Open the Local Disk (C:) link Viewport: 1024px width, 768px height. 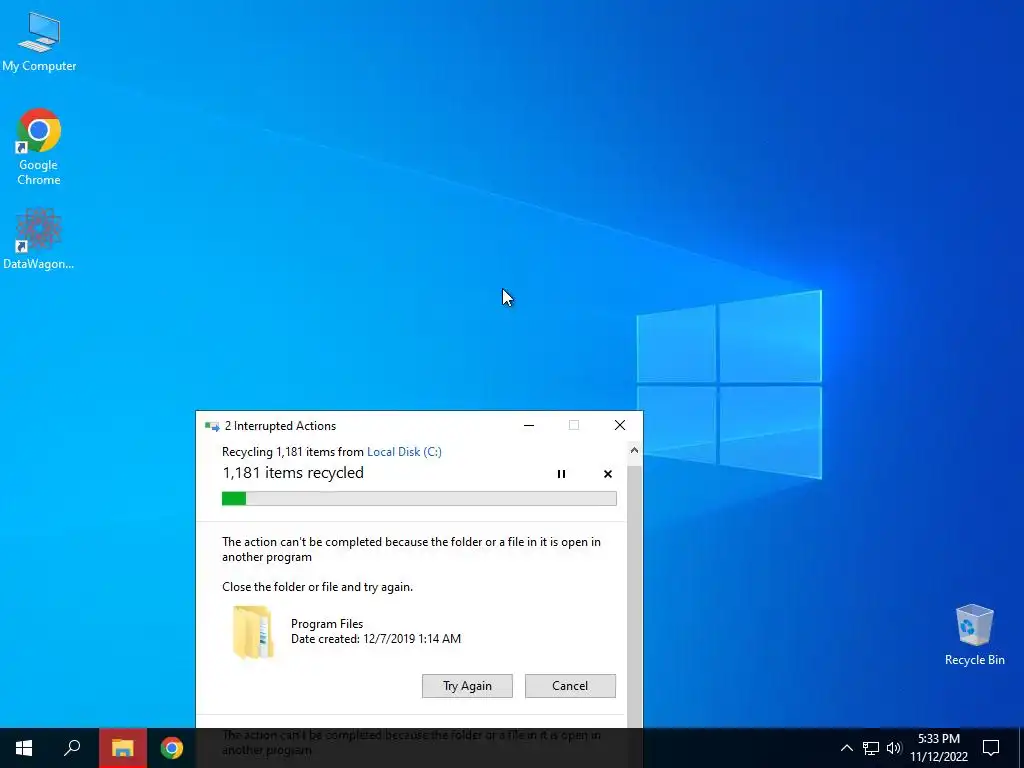pyautogui.click(x=404, y=452)
